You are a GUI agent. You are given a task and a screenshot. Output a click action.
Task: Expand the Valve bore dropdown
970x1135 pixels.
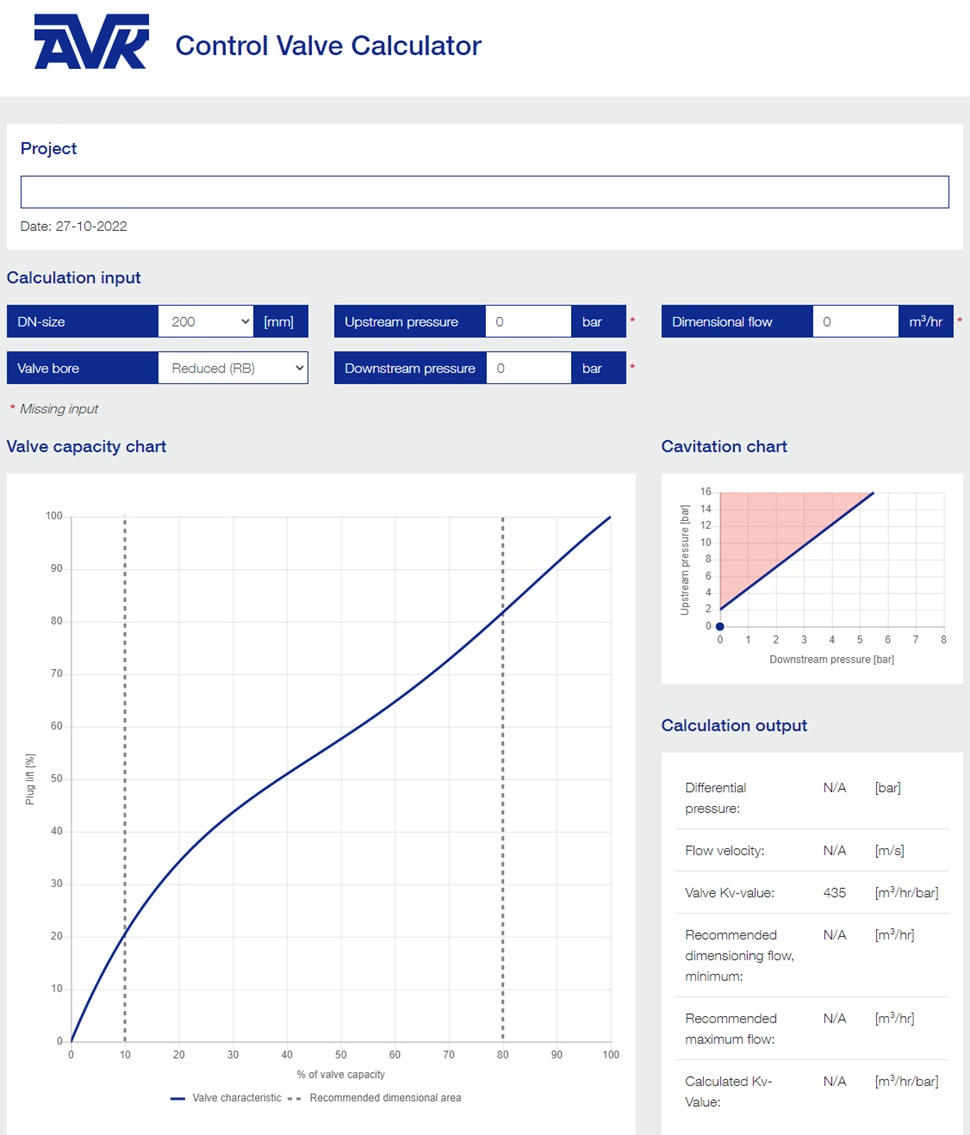pos(232,368)
